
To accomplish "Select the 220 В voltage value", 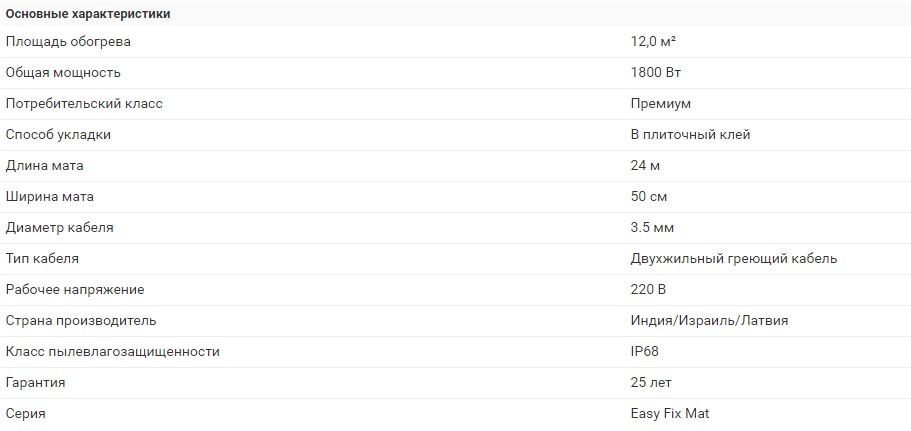I will (648, 290).
